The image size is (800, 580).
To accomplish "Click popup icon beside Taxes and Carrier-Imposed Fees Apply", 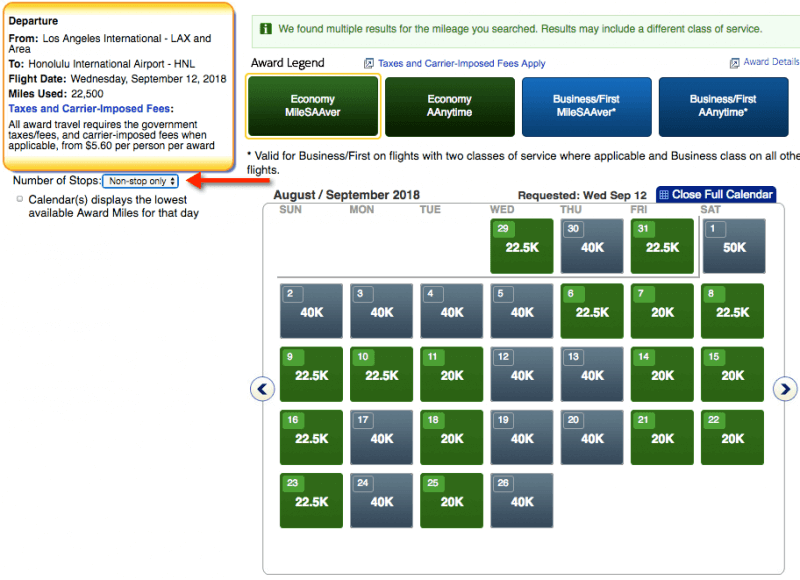I will pyautogui.click(x=368, y=63).
